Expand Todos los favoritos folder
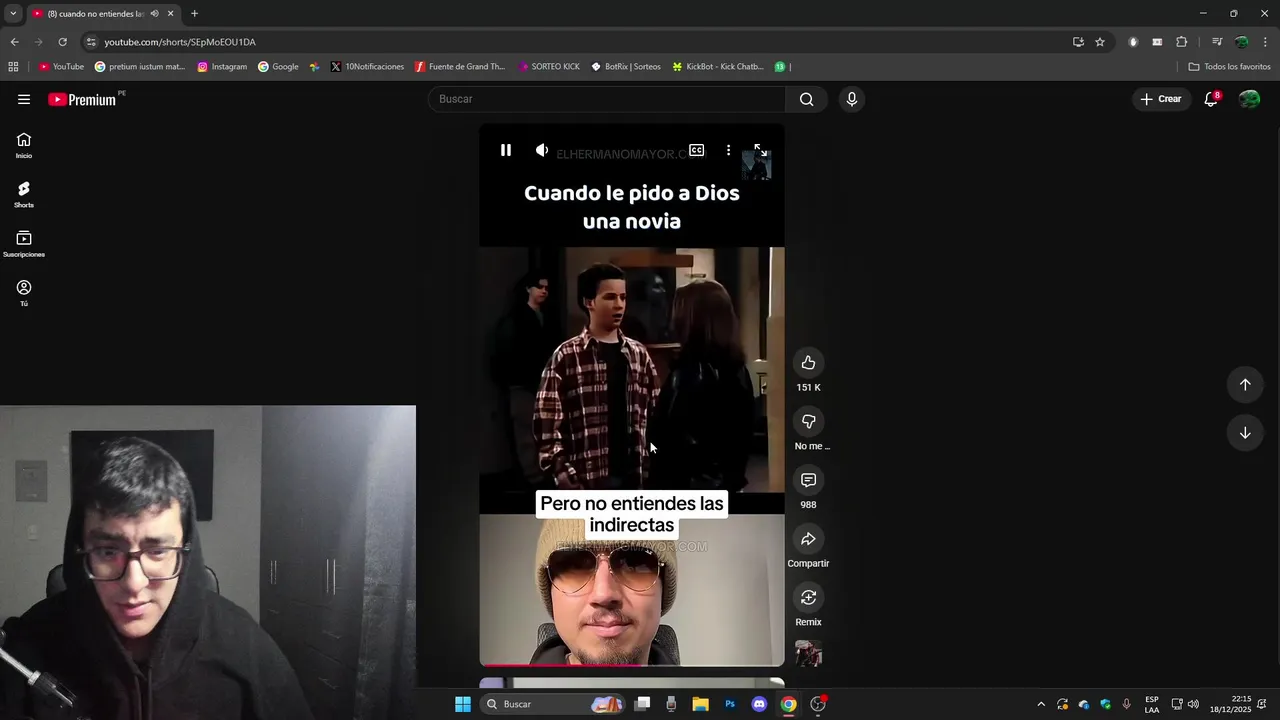 pos(1229,67)
